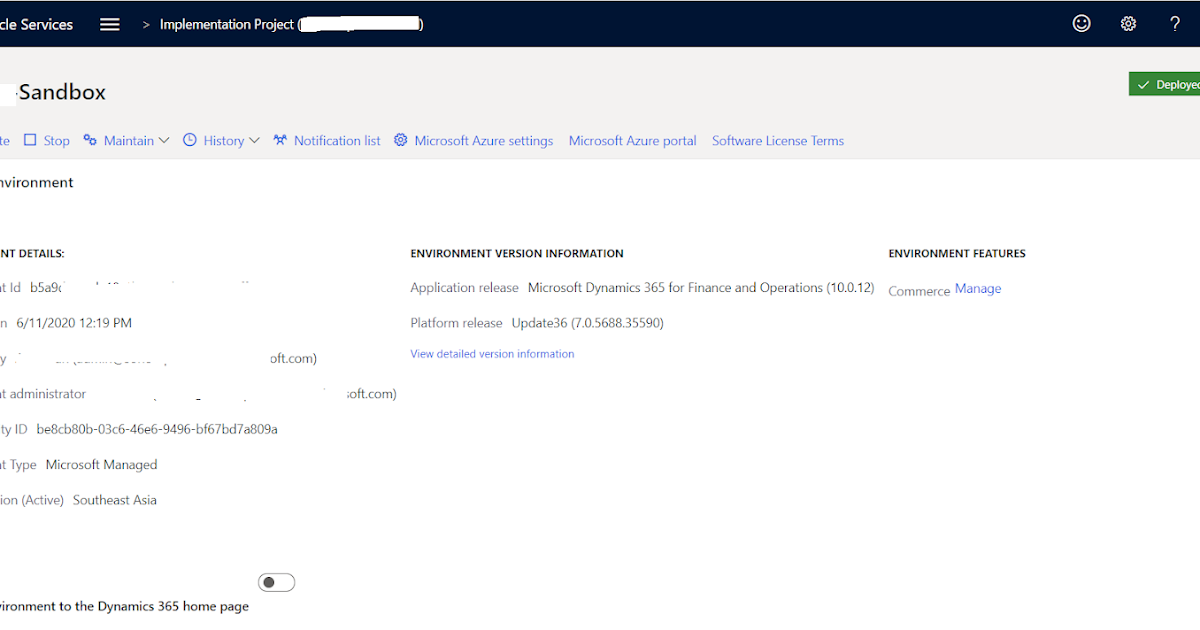Open the settings gear in the top bar

[1128, 23]
